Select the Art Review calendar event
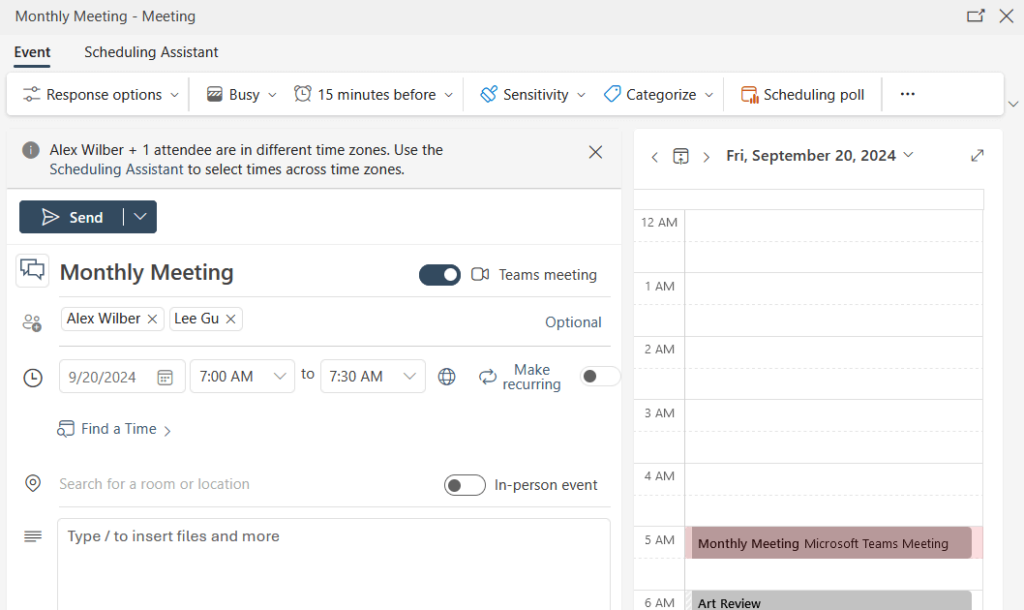This screenshot has width=1024, height=610. pyautogui.click(x=831, y=601)
